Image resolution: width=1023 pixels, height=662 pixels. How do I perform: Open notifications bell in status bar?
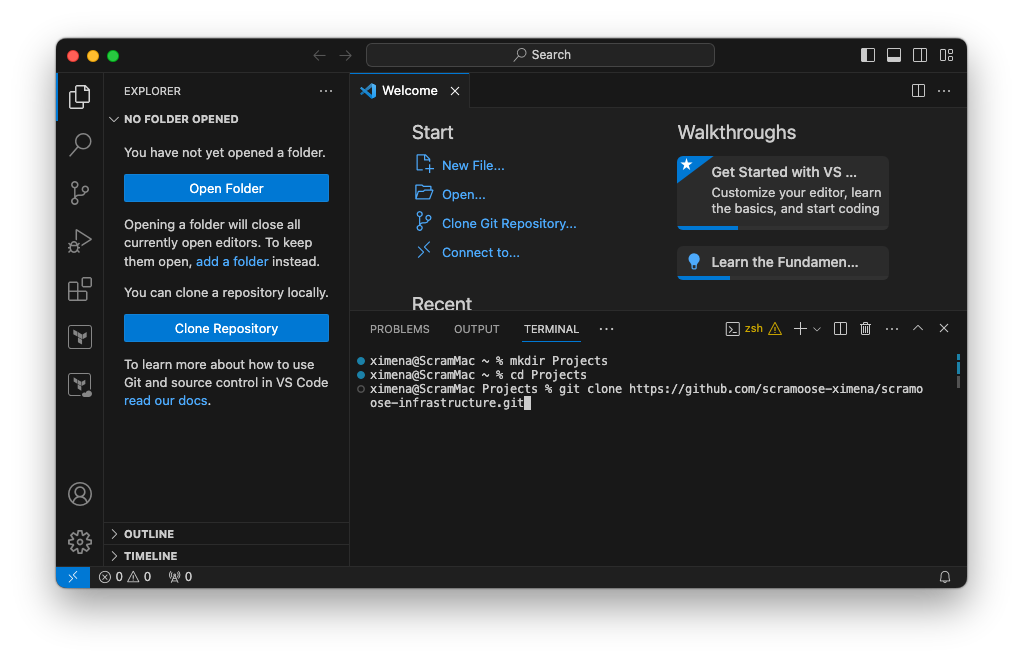[944, 577]
